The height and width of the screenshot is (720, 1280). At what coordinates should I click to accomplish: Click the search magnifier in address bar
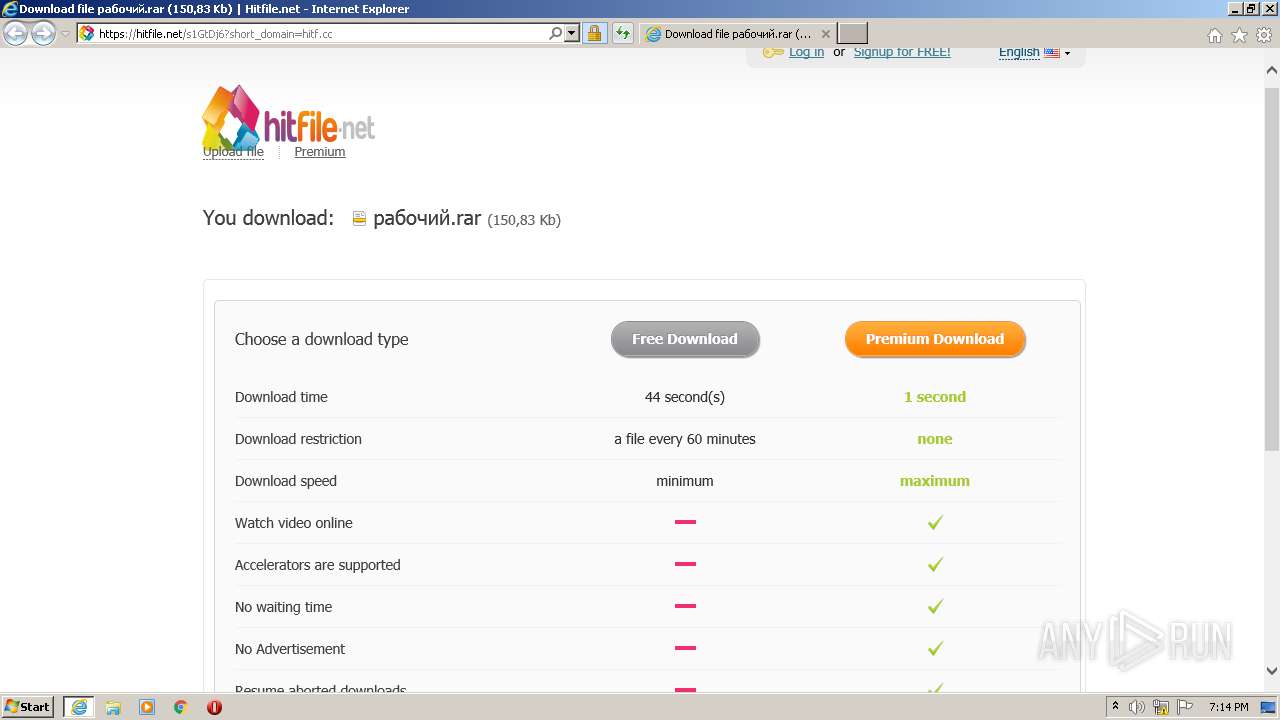[x=556, y=33]
